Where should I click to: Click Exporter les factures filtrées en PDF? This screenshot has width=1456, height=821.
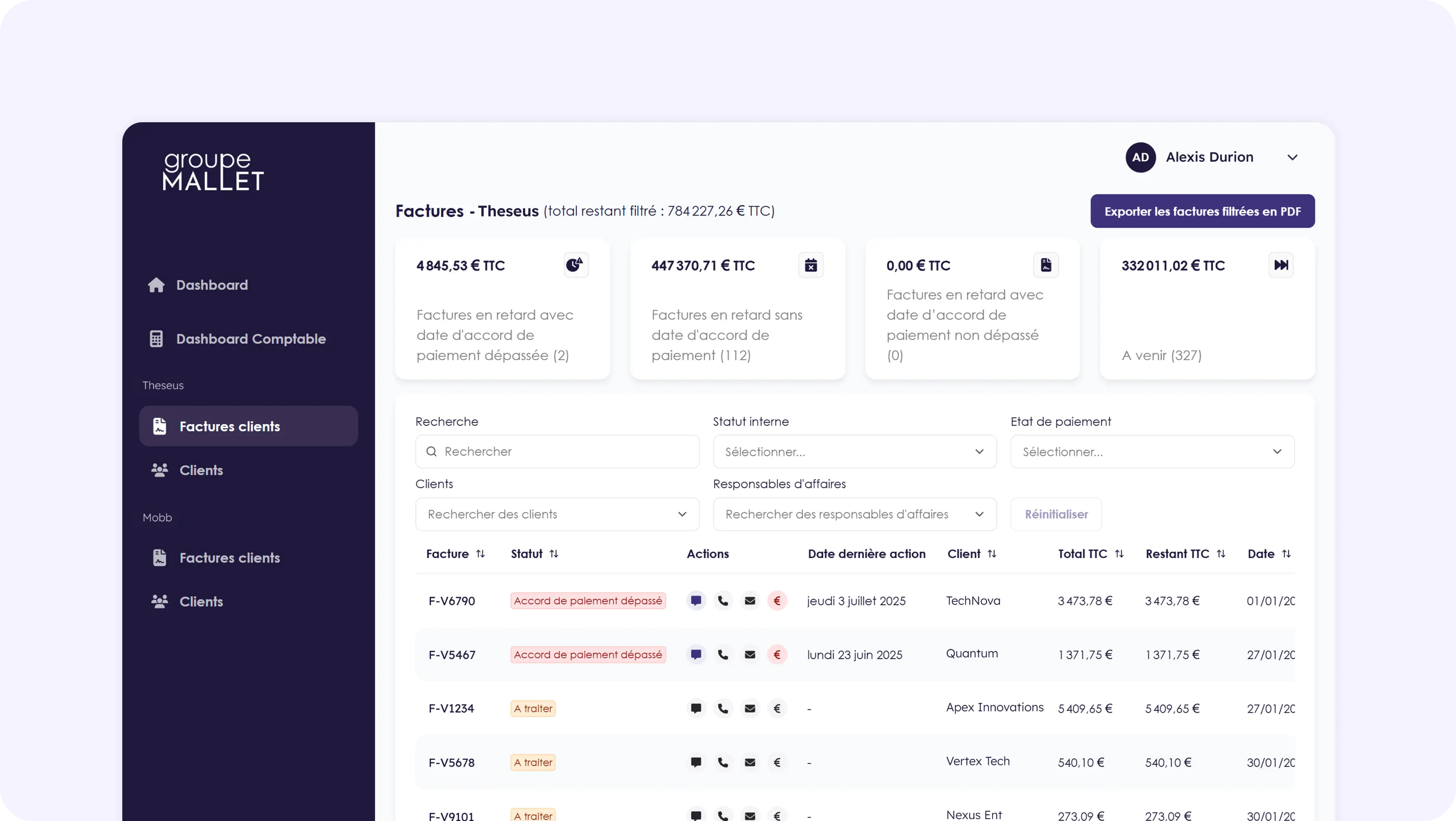[1202, 211]
